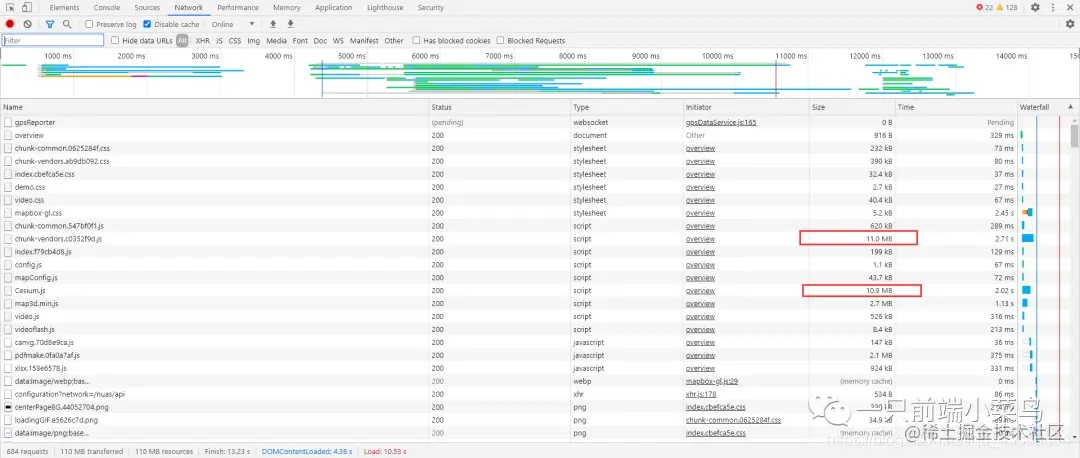Open the Lighthouse tab
This screenshot has width=1080, height=458.
tap(385, 8)
